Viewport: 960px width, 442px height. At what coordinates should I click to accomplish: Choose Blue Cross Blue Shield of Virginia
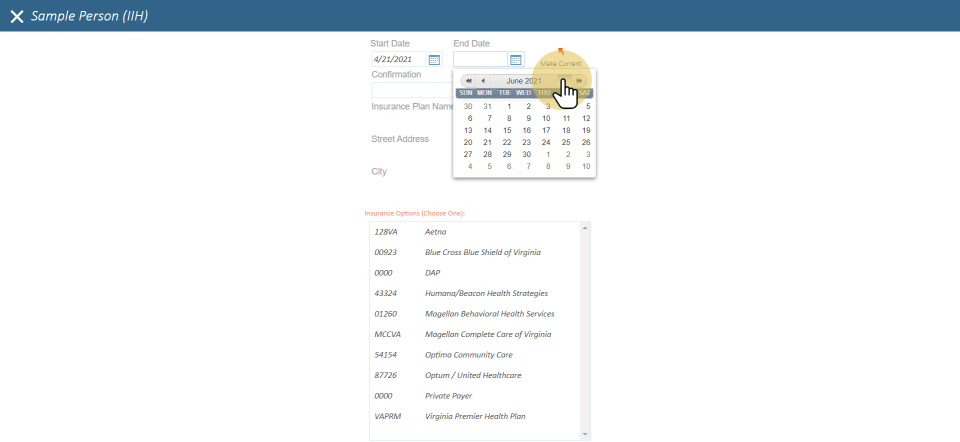(x=482, y=253)
